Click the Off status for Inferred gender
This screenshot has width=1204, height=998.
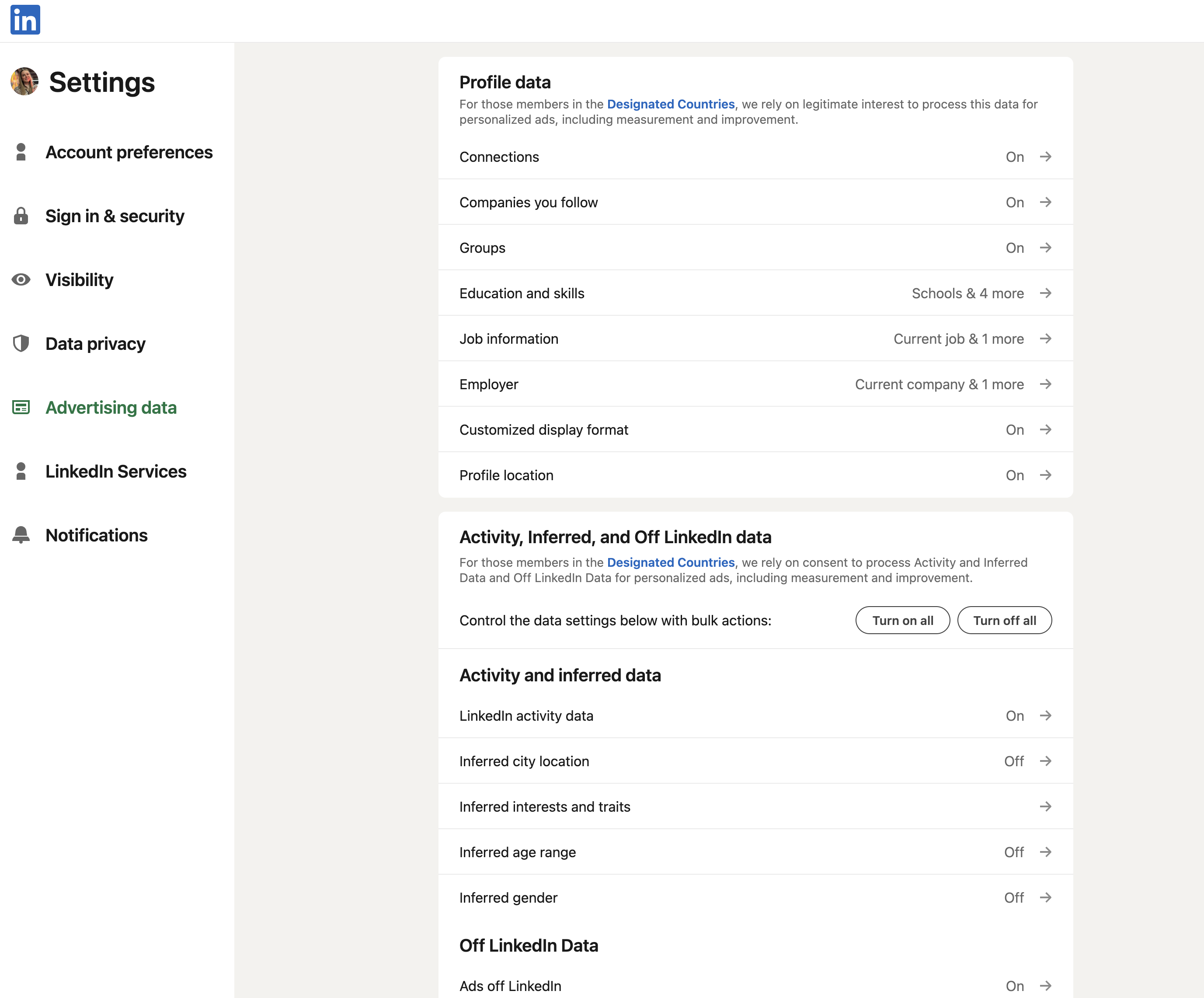[1014, 897]
